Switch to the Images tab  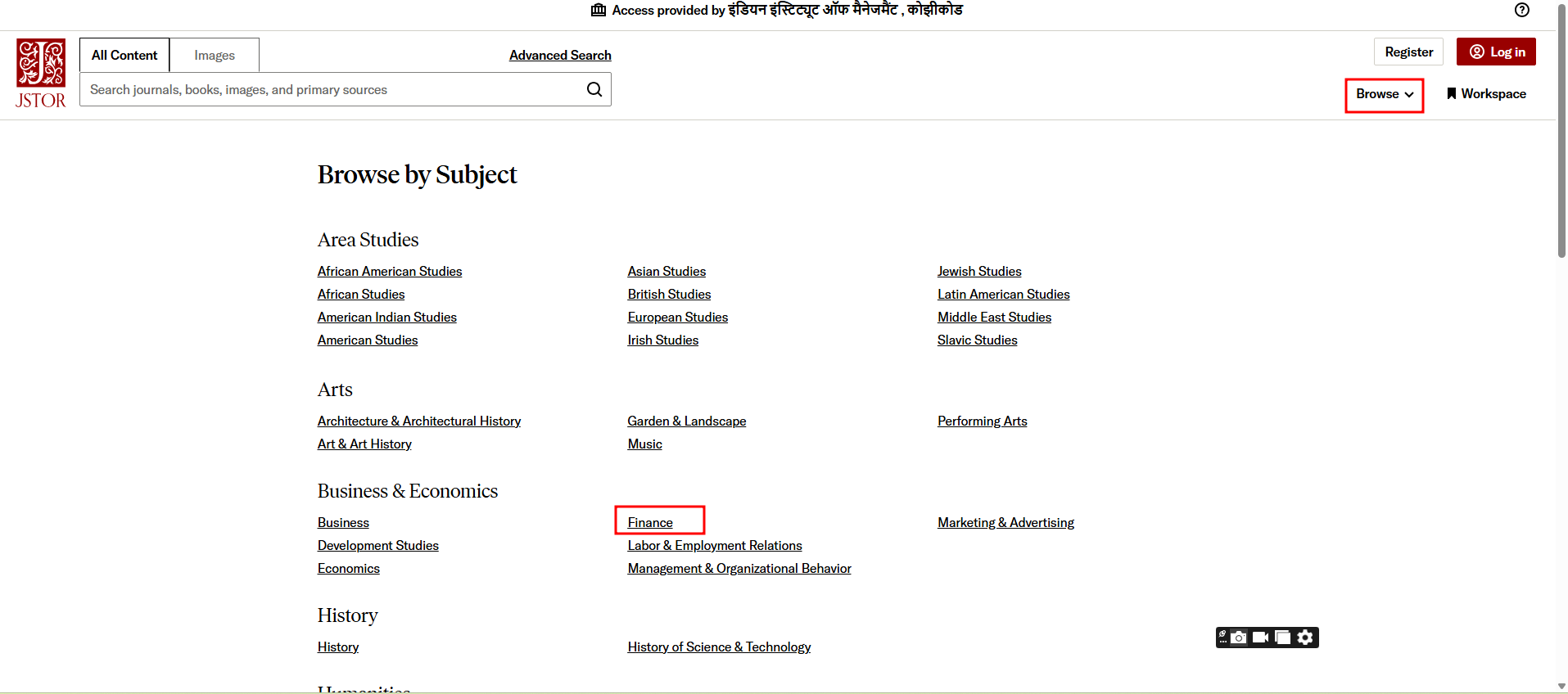click(x=215, y=55)
